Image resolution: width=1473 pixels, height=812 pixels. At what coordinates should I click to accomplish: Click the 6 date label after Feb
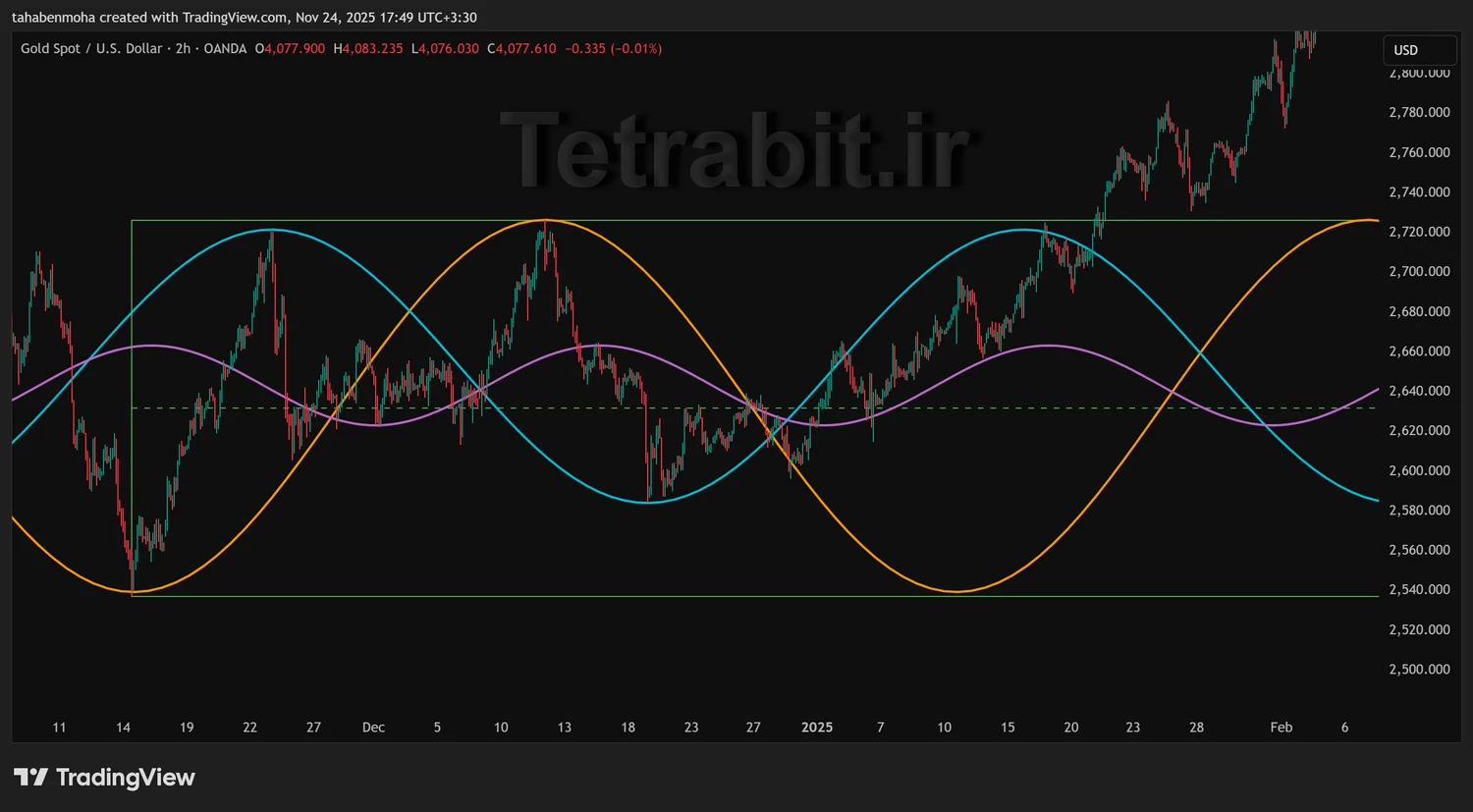point(1345,728)
